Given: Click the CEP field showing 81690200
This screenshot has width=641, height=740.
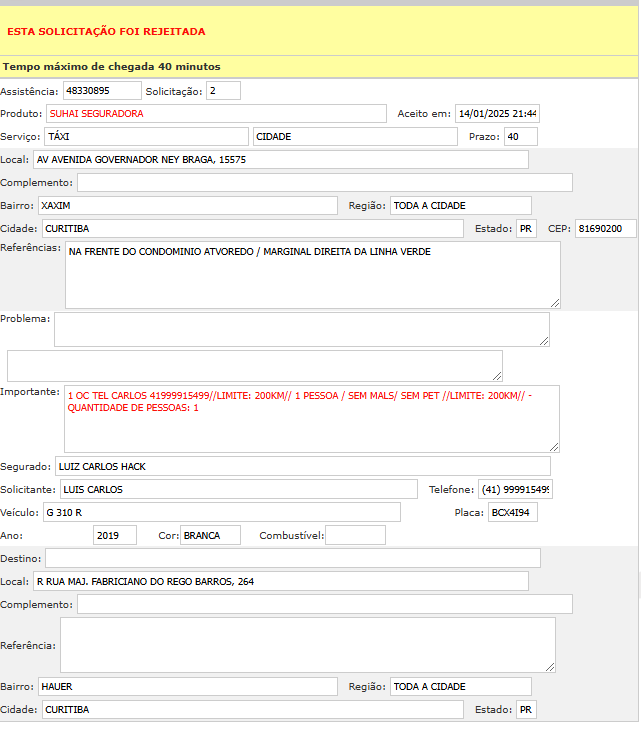Looking at the screenshot, I should pos(606,229).
